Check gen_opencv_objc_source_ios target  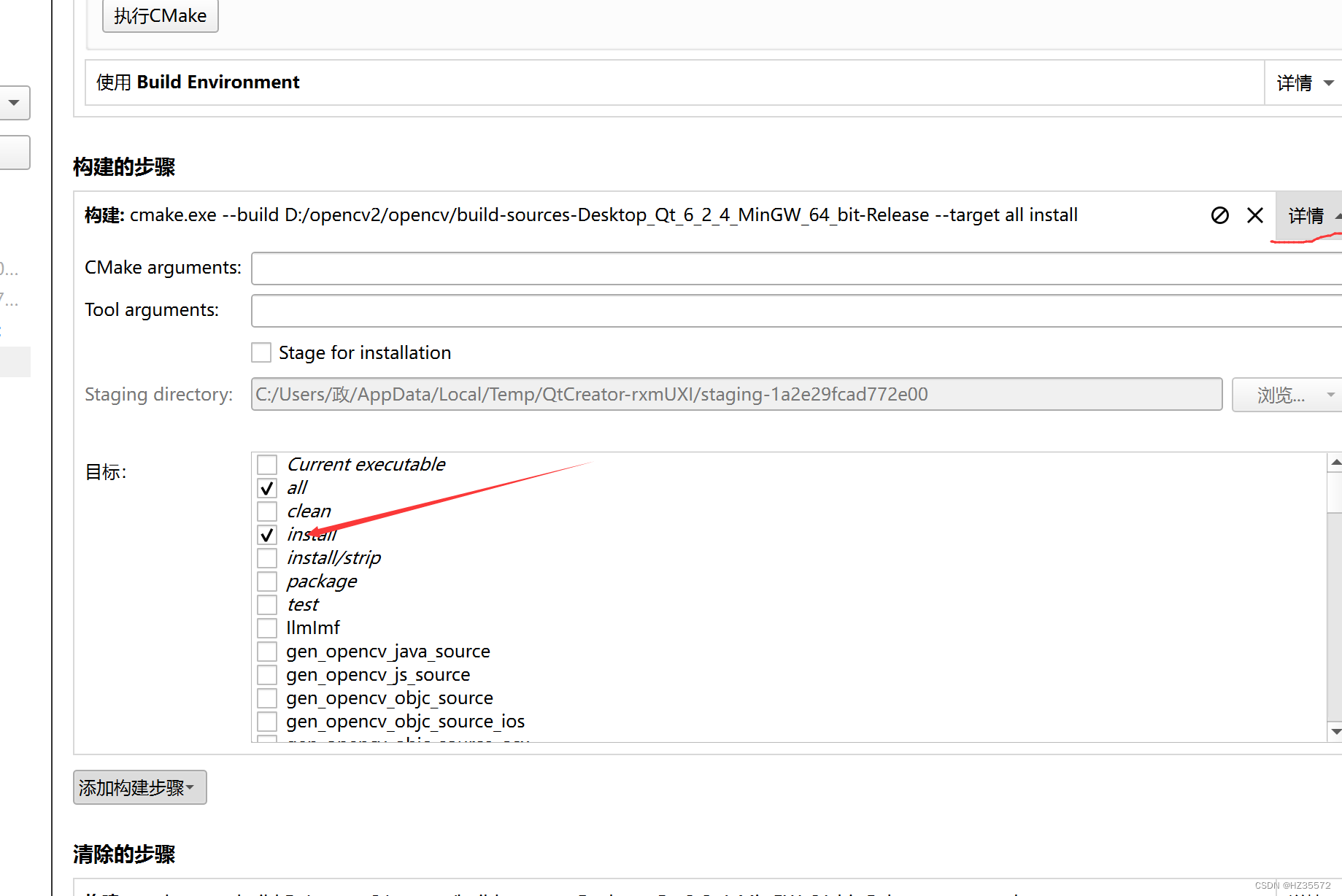(267, 721)
